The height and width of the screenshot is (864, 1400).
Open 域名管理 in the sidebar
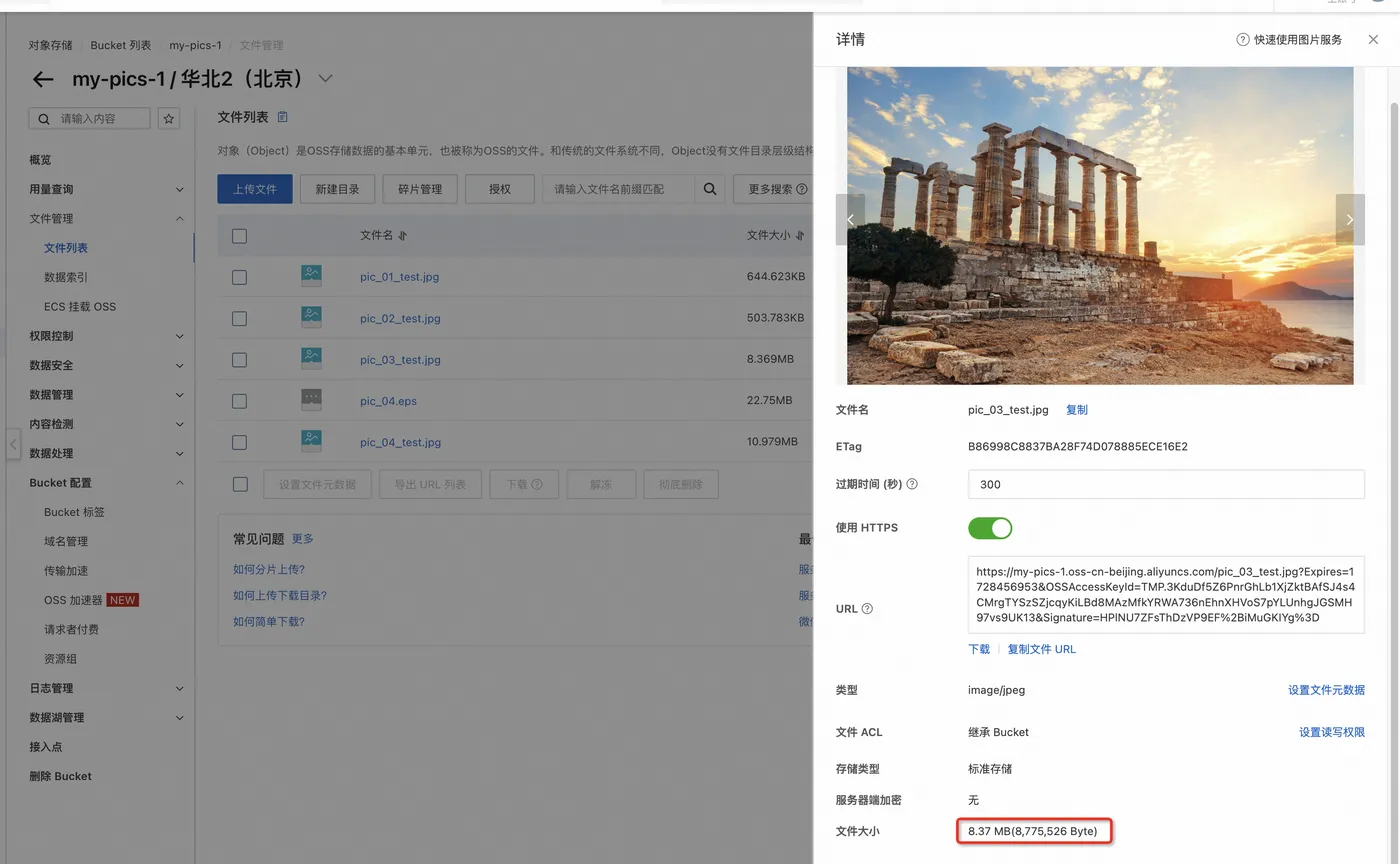point(66,541)
